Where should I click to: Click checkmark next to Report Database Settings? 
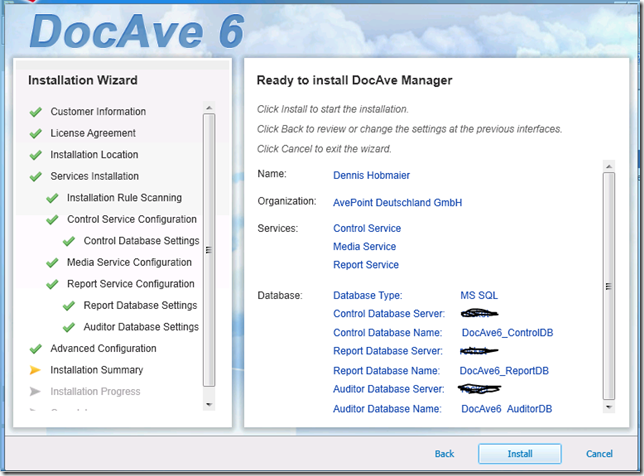click(x=69, y=306)
